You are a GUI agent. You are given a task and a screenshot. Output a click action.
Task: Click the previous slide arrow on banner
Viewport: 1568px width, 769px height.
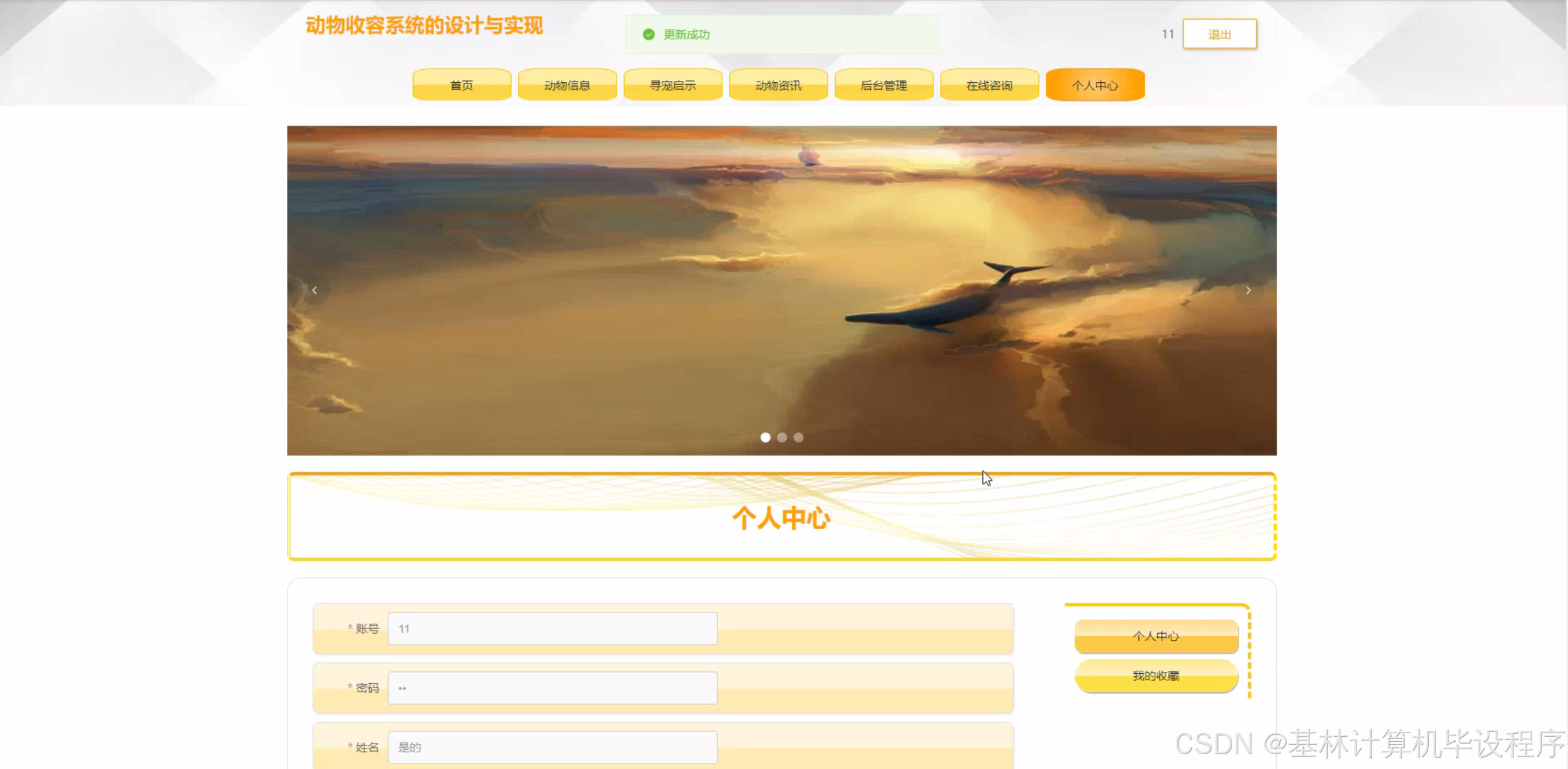pos(314,290)
